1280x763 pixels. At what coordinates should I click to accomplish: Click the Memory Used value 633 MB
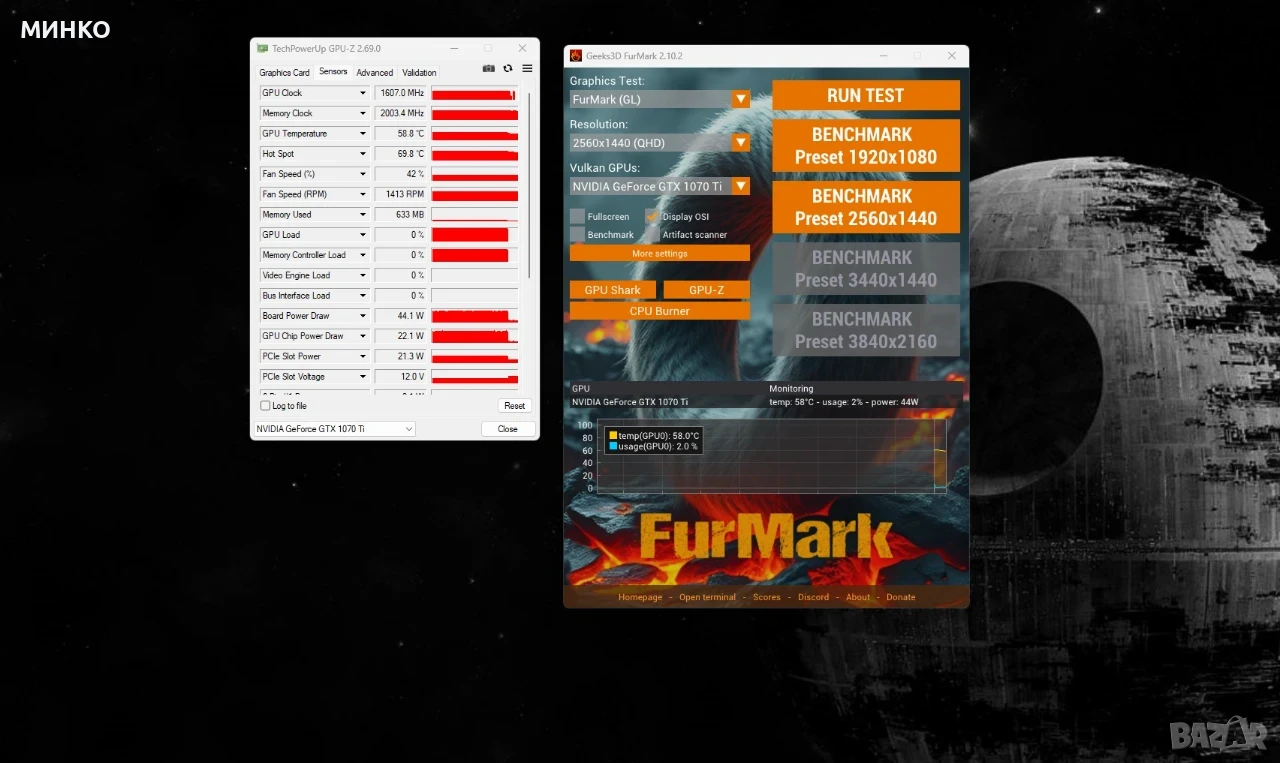click(401, 214)
